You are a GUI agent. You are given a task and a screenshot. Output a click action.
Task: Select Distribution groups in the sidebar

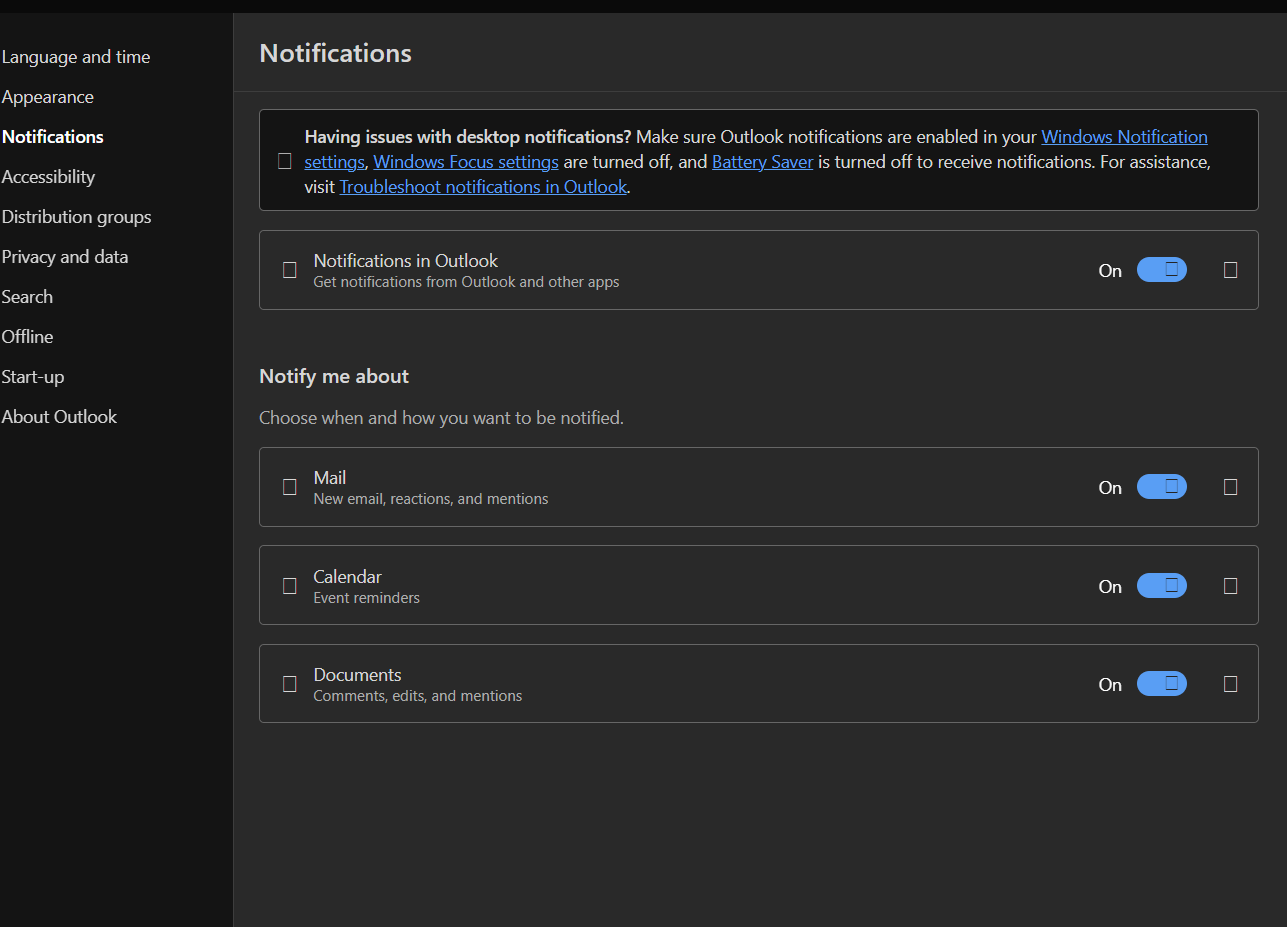pos(77,217)
